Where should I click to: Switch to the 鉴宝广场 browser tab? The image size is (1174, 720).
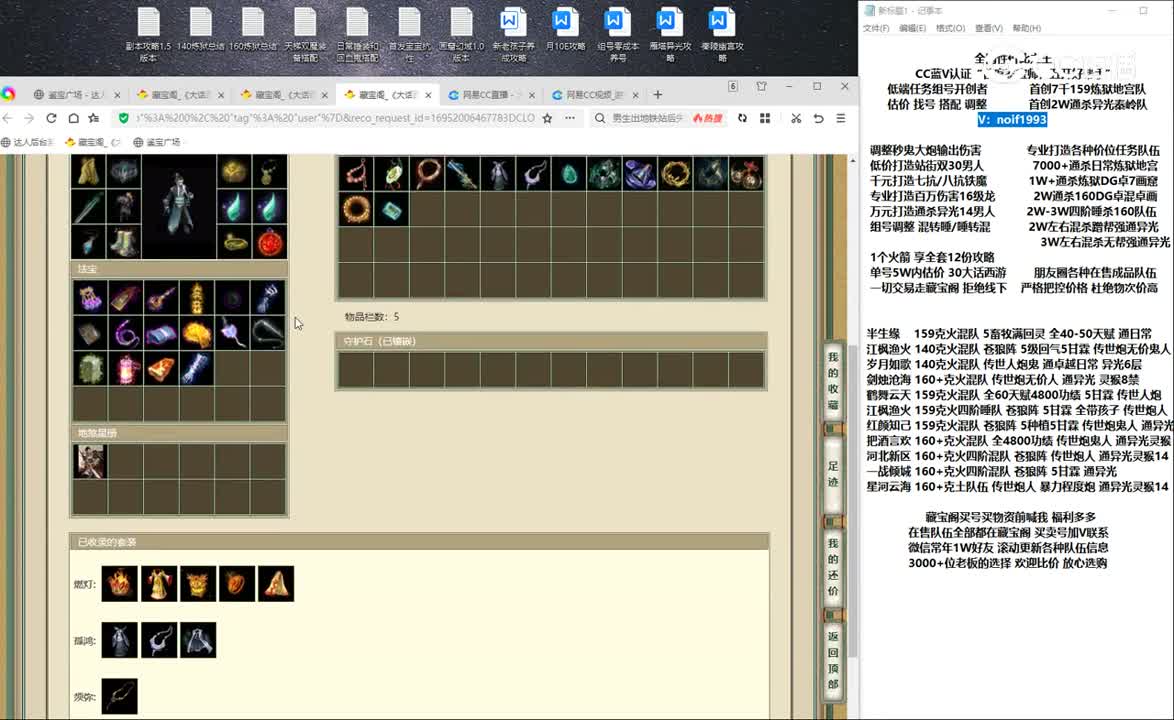pyautogui.click(x=75, y=95)
